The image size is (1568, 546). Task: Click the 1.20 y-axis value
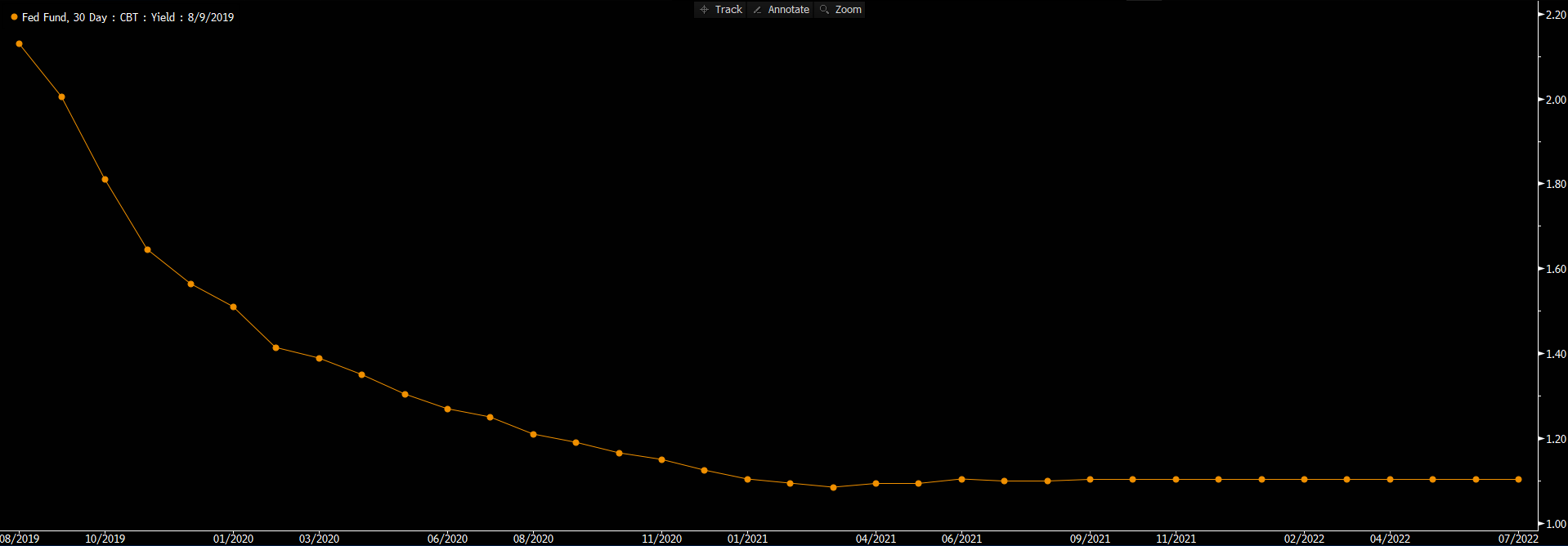[x=1556, y=439]
